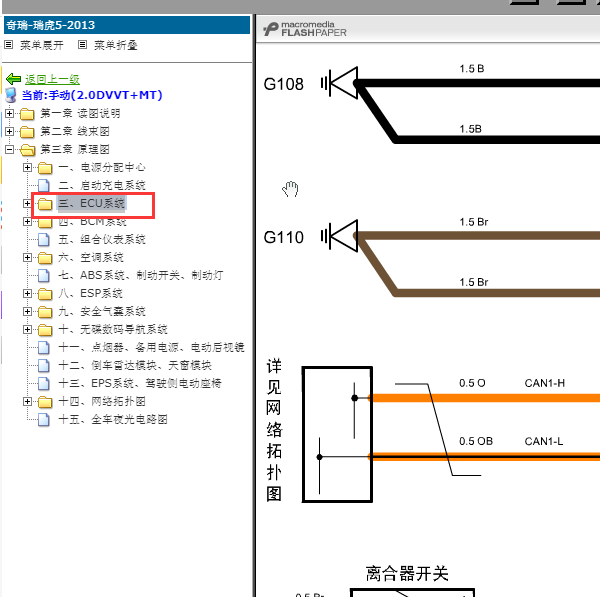This screenshot has width=600, height=597.
Task: Expand 第一章 读图说明 node
Action: tap(10, 113)
